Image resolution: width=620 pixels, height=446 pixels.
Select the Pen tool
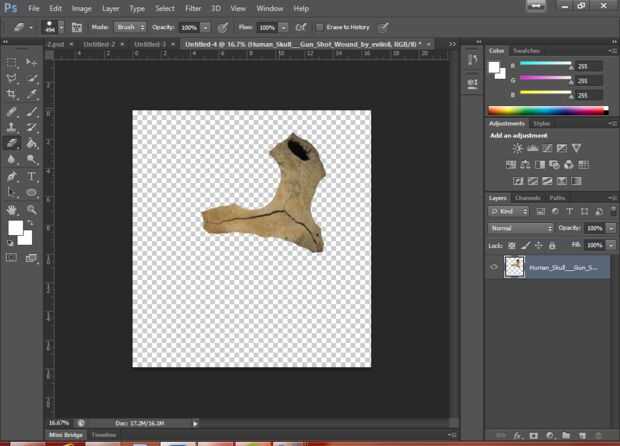tap(11, 176)
